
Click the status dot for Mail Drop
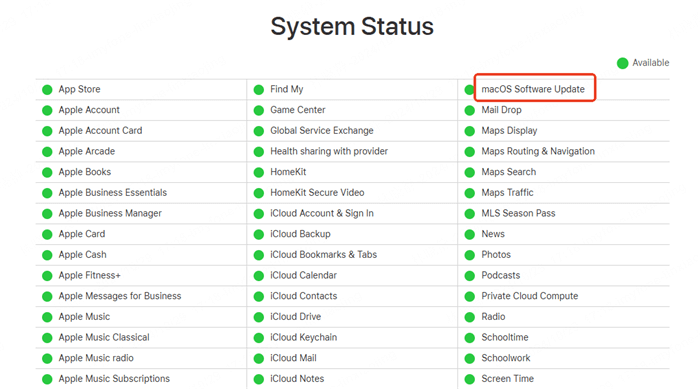(x=470, y=110)
